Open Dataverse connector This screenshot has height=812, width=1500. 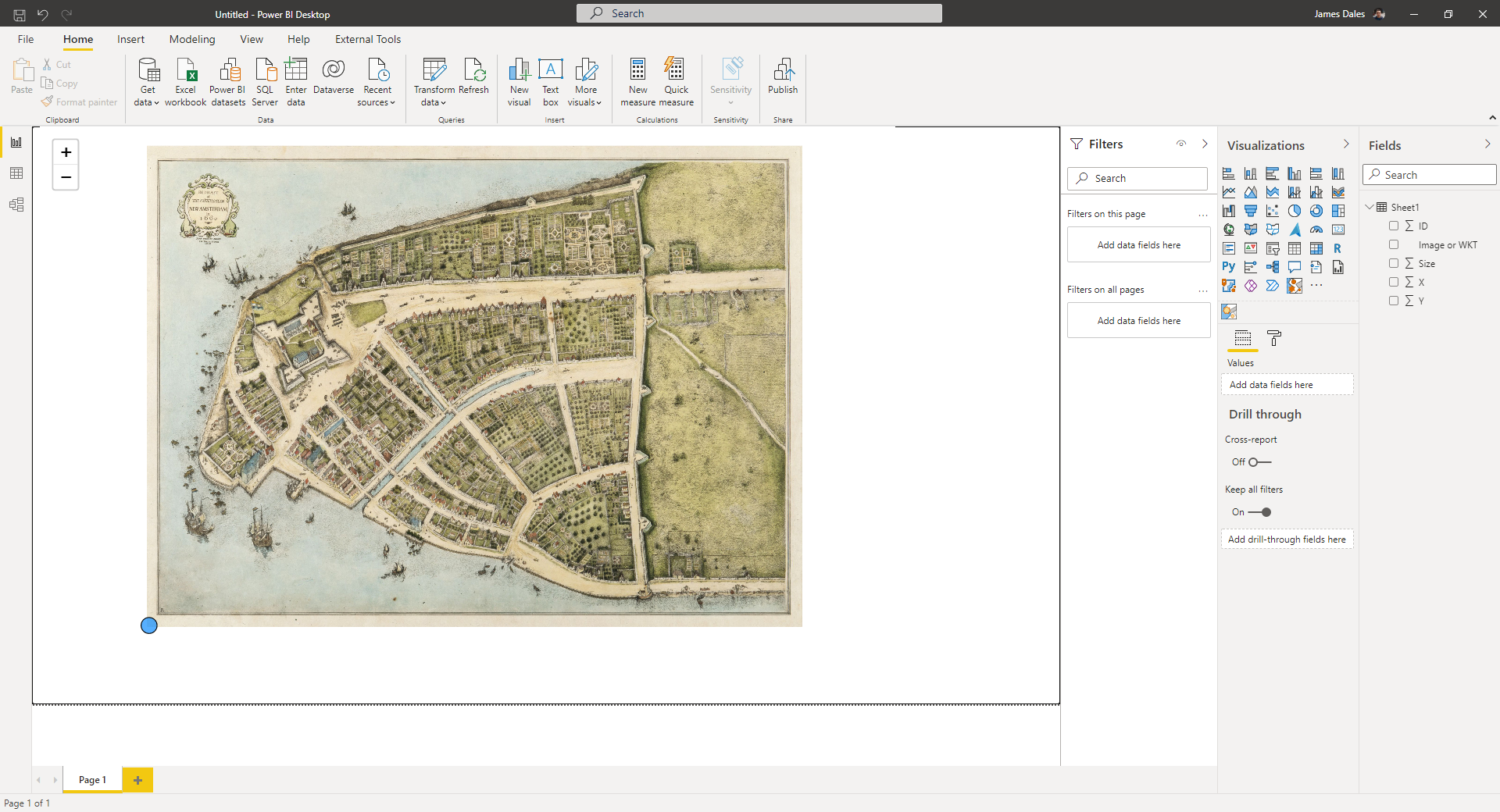pos(334,77)
